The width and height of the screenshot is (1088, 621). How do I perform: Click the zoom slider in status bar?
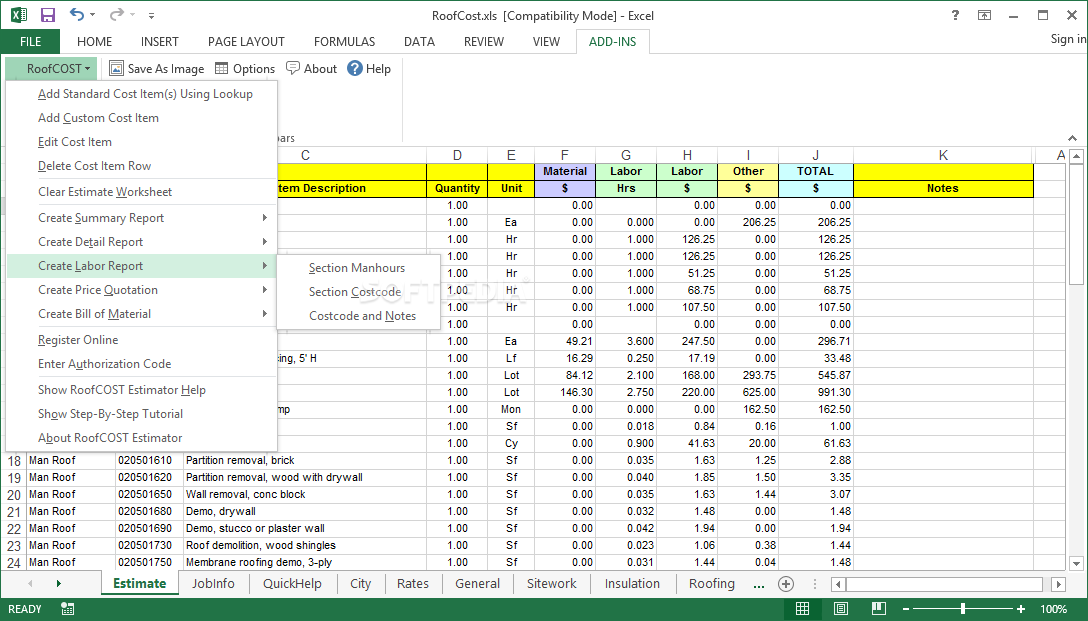pos(963,609)
